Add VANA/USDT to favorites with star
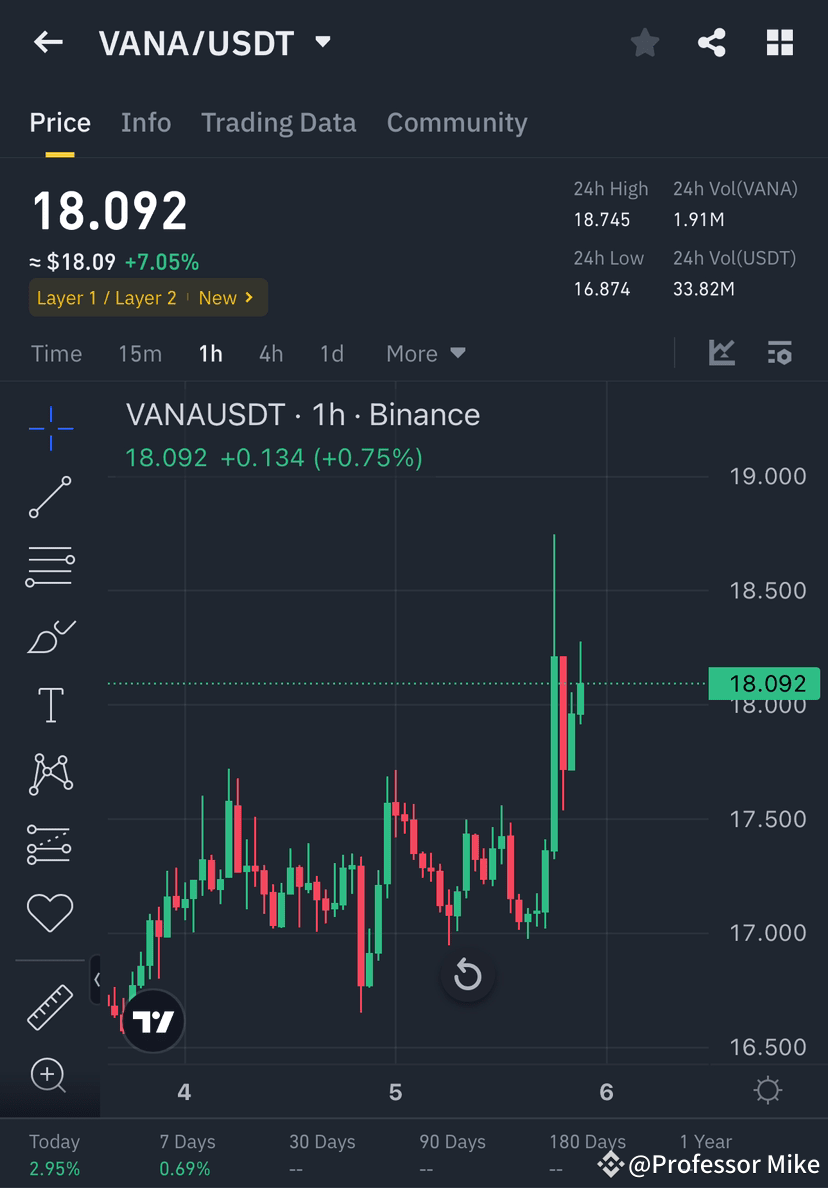 [645, 42]
